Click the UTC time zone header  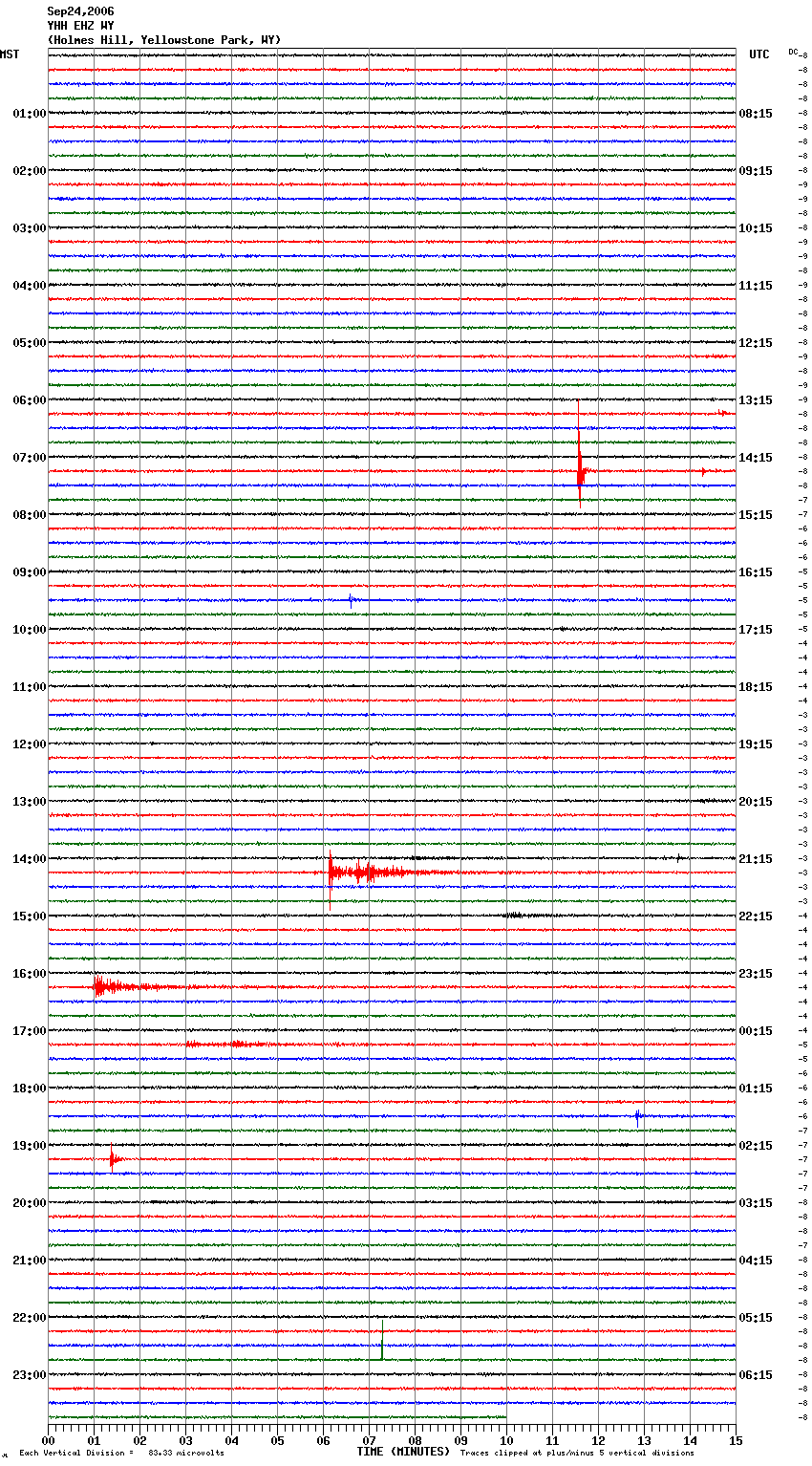(x=759, y=54)
